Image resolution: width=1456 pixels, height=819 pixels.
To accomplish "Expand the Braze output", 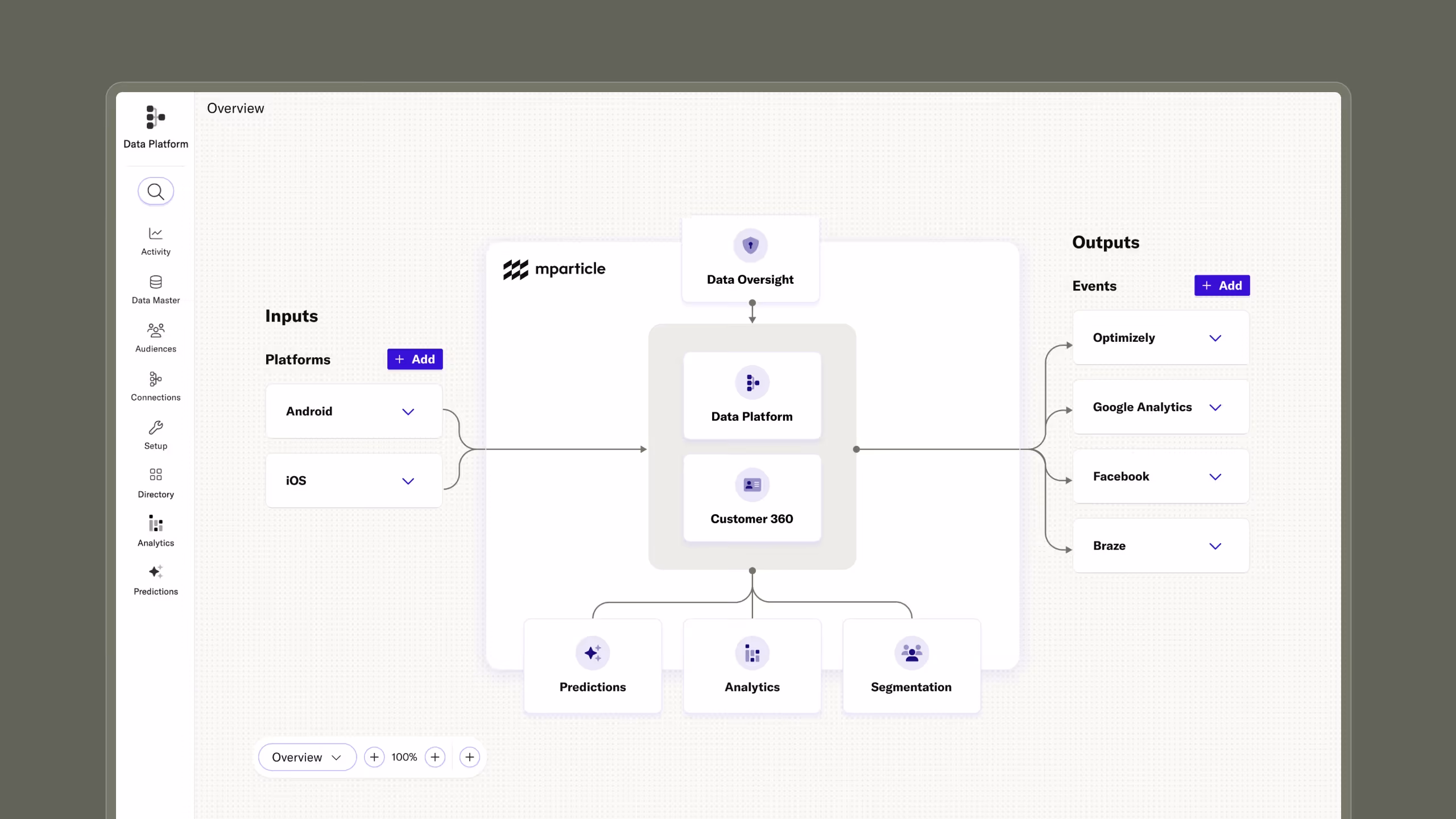I will (1215, 545).
